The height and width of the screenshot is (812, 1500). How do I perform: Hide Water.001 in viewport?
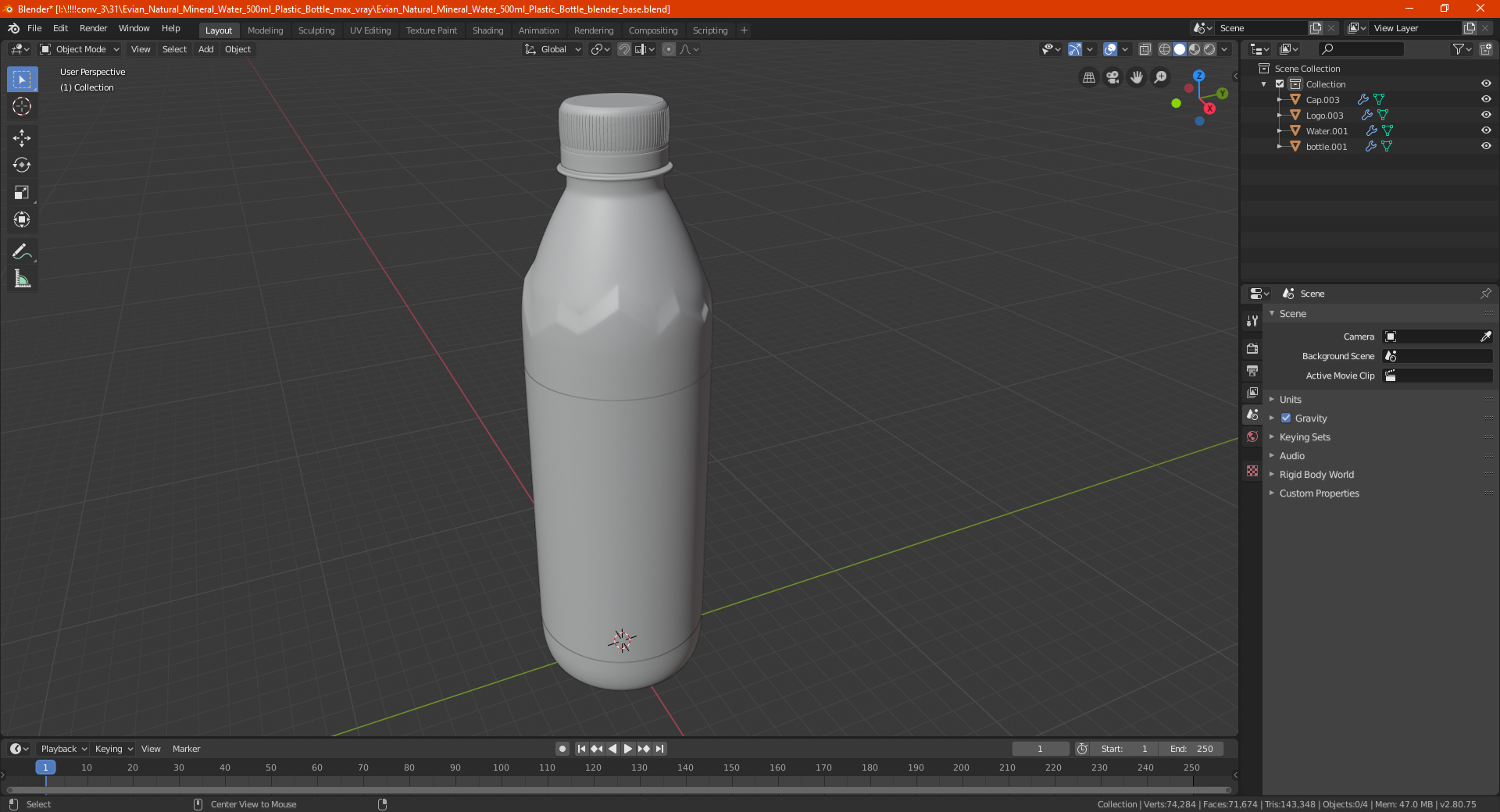point(1486,130)
